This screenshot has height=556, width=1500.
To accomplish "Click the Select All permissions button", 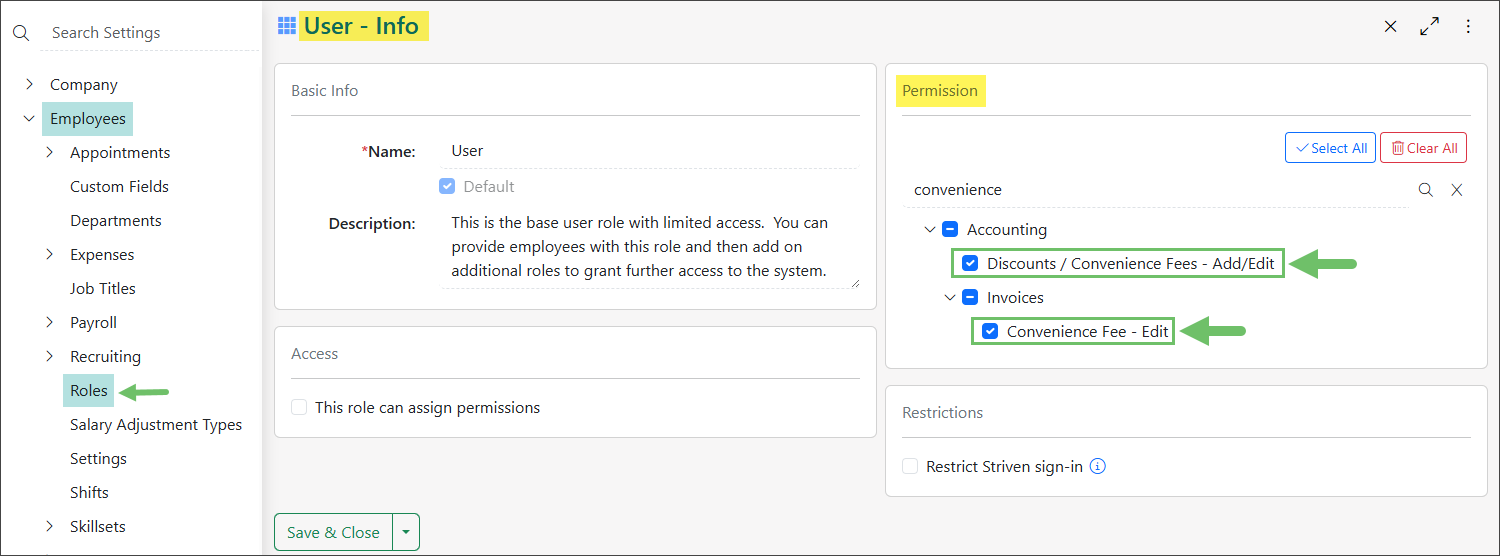I will coord(1330,148).
